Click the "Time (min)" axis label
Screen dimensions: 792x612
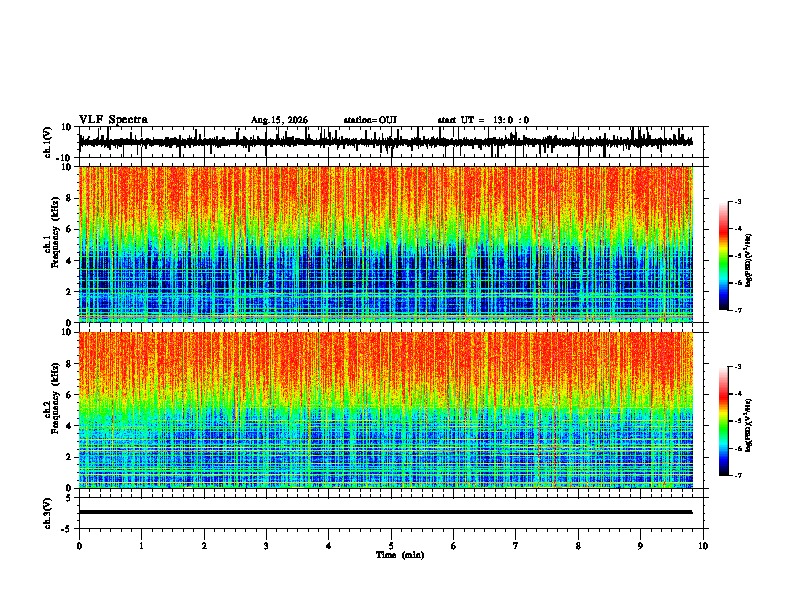400,555
